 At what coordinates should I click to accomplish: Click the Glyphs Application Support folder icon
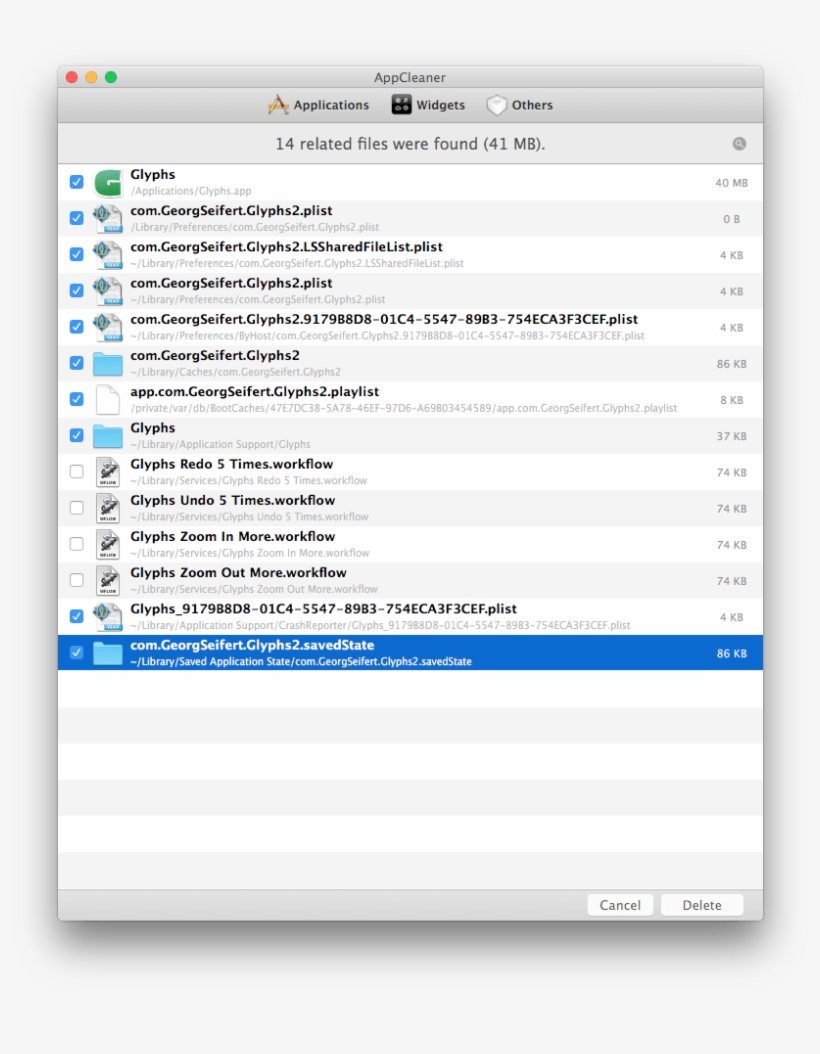click(x=107, y=436)
